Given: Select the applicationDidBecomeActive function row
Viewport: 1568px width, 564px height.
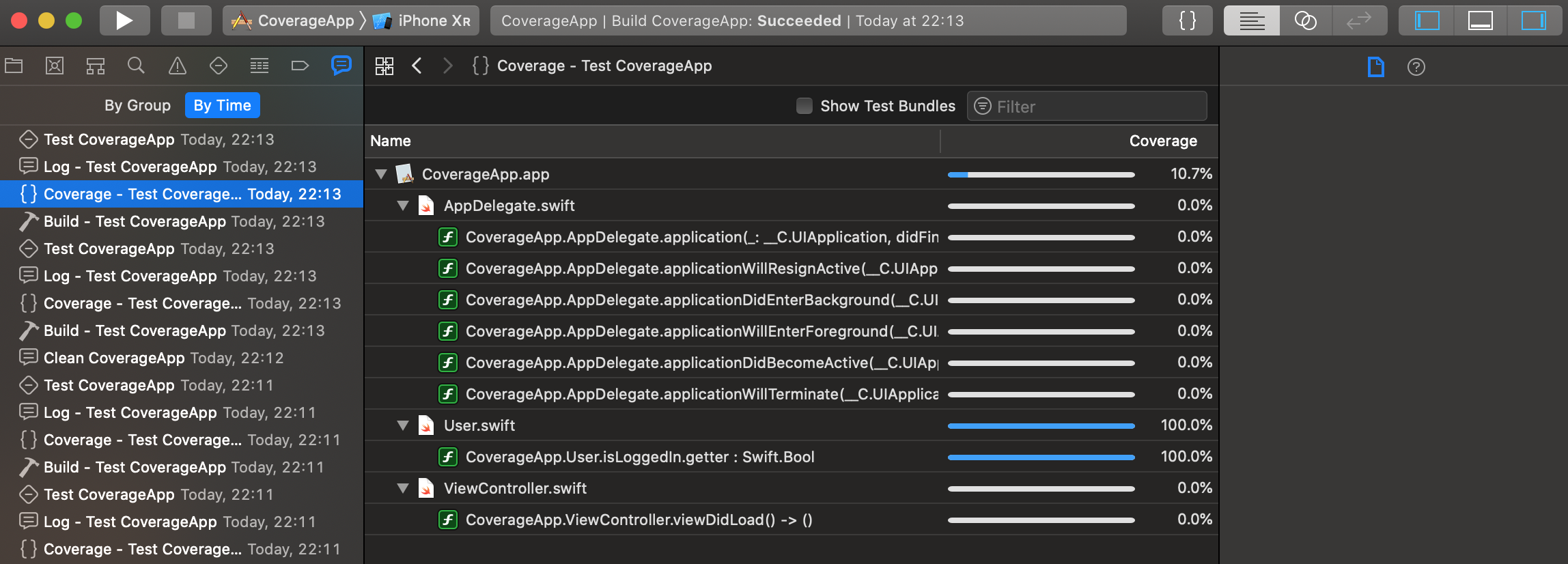Looking at the screenshot, I should 792,363.
